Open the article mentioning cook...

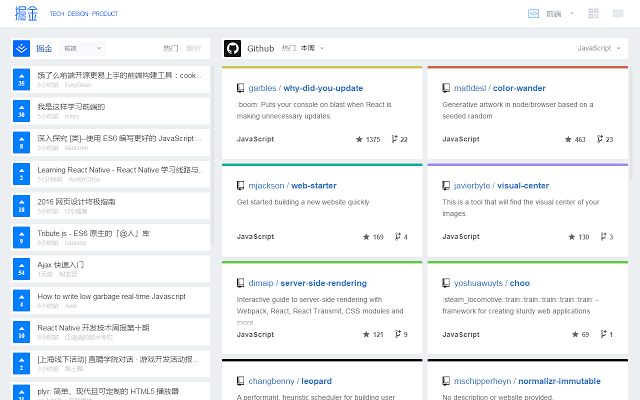[119, 76]
